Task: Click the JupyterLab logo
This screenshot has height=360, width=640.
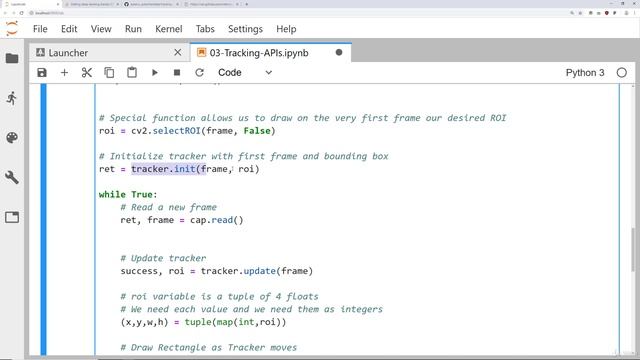Action: tap(12, 29)
